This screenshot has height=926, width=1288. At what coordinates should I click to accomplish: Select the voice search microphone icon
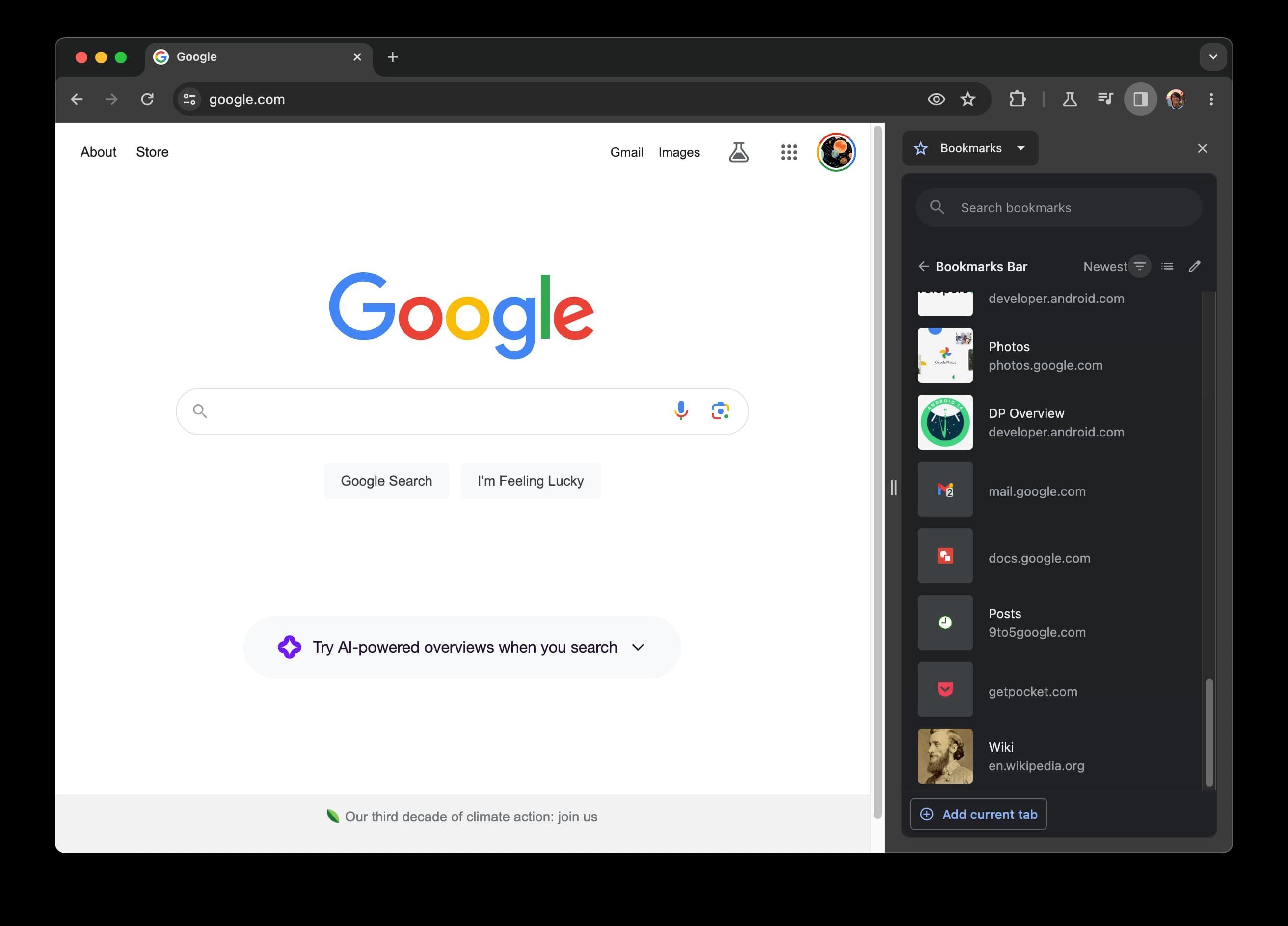click(680, 411)
